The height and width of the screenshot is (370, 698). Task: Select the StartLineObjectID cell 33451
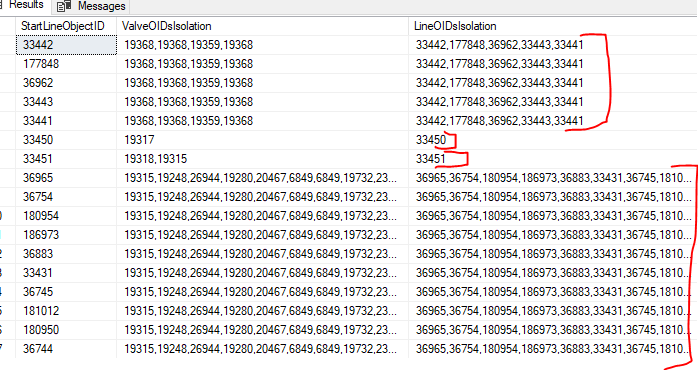(66, 159)
